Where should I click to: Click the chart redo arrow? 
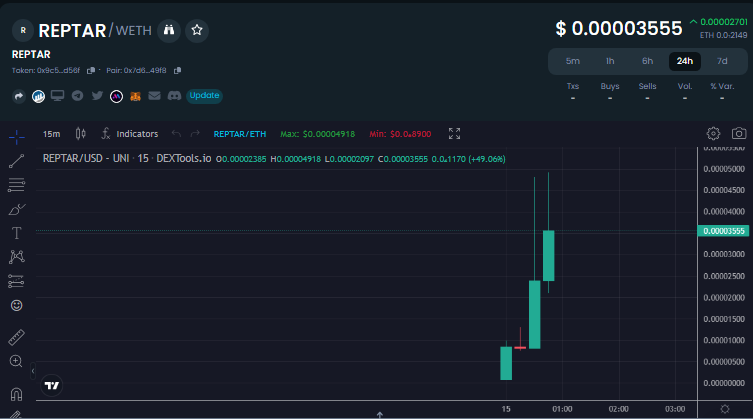[194, 134]
